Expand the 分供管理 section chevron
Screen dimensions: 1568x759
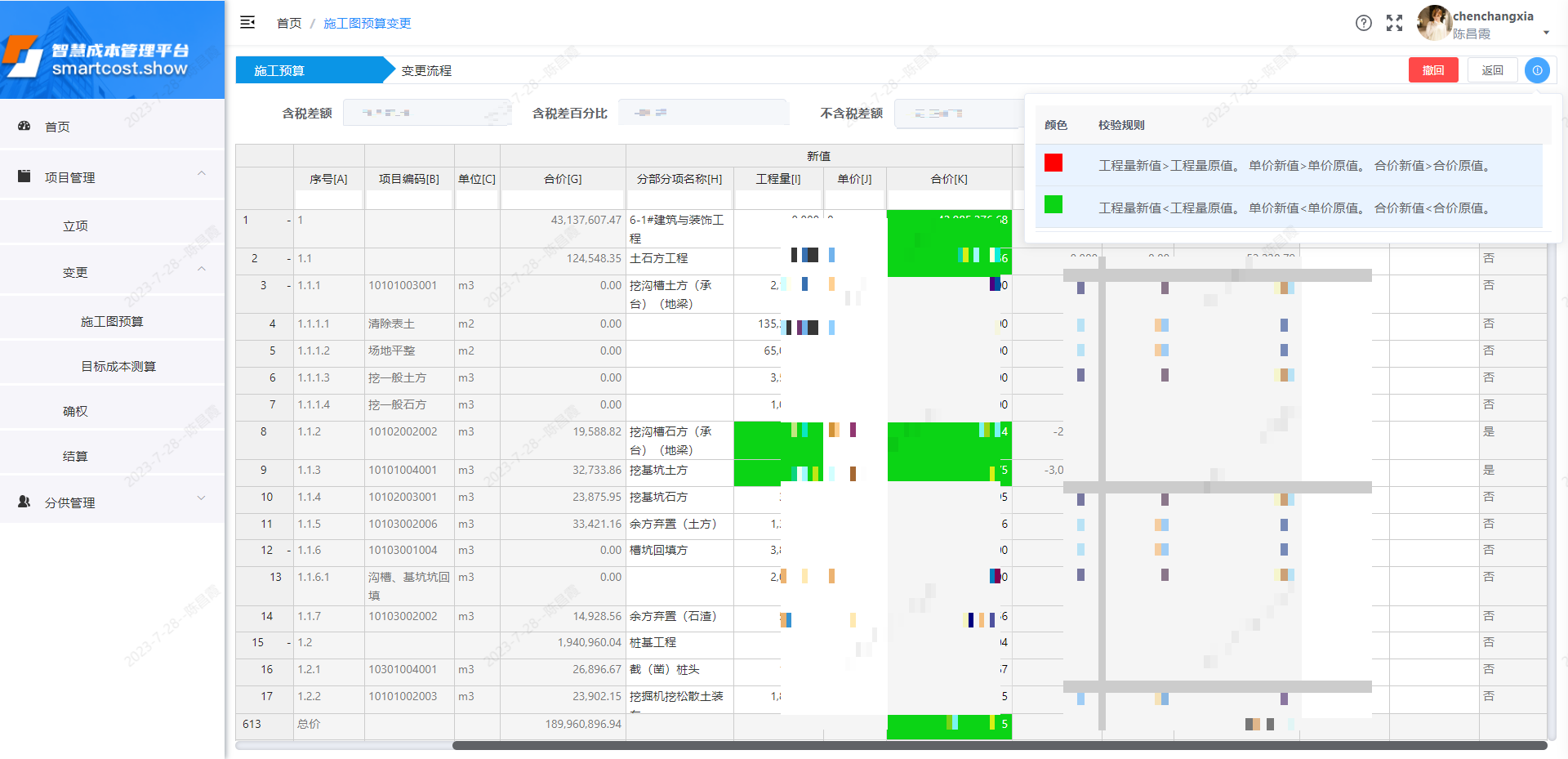202,498
